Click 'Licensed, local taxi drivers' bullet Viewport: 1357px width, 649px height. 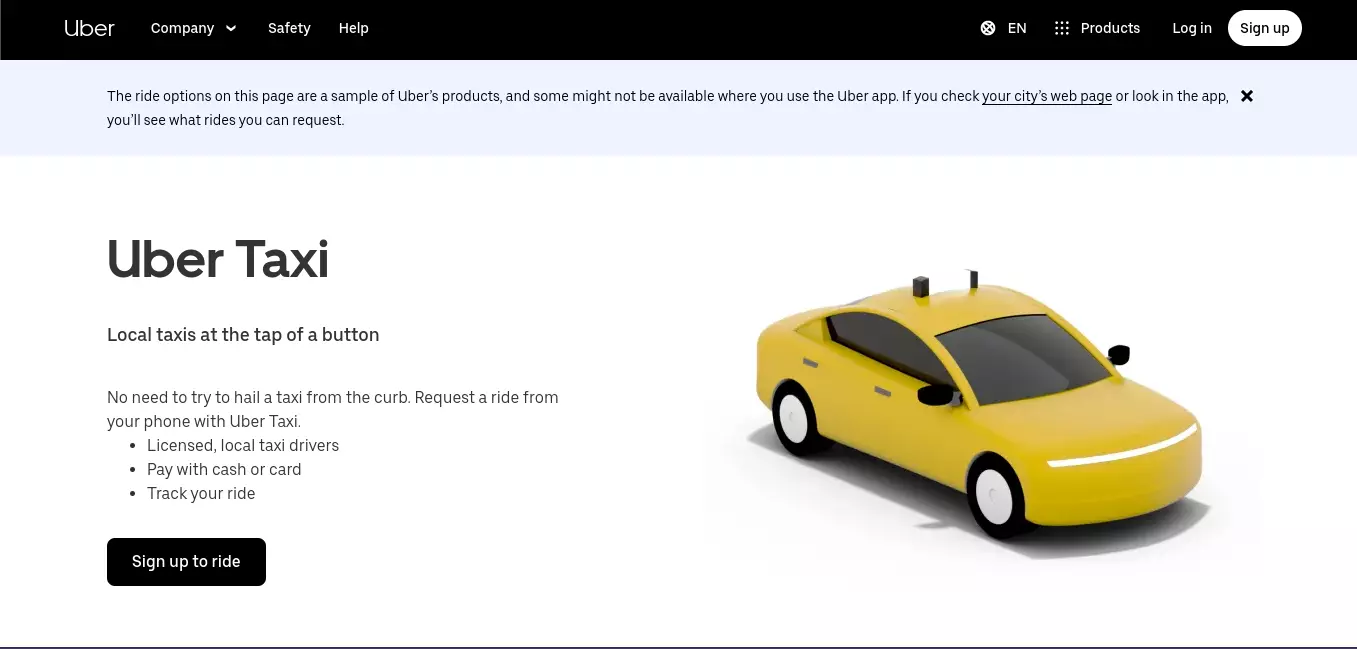click(x=243, y=445)
